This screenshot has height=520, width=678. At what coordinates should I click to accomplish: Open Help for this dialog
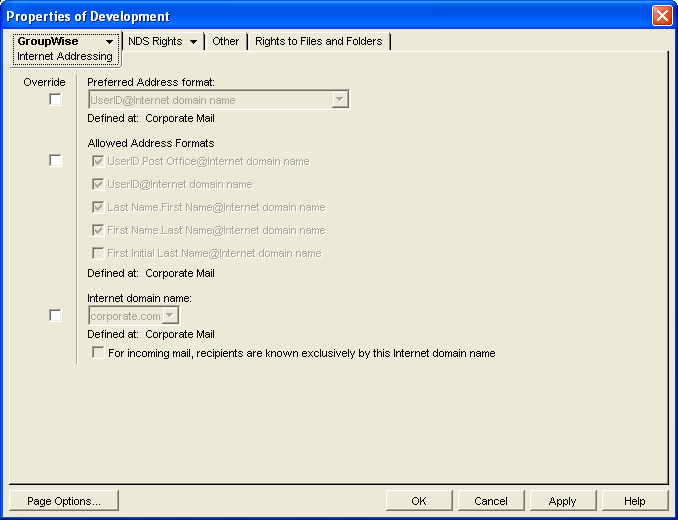pos(635,501)
